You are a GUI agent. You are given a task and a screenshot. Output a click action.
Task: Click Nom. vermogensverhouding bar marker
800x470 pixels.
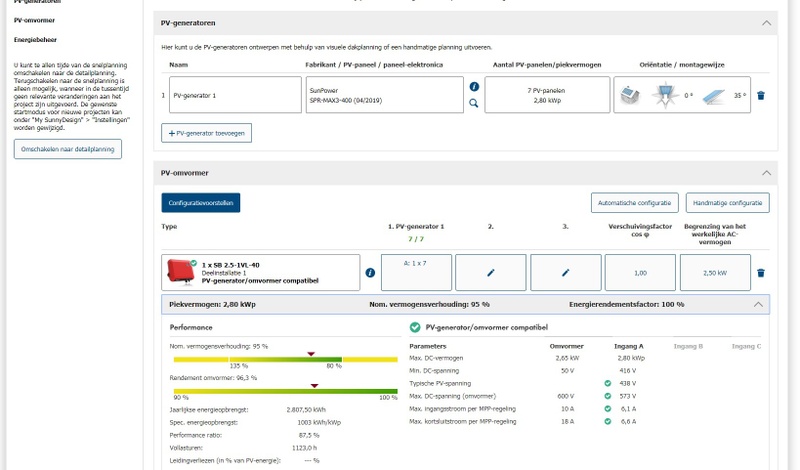311,354
